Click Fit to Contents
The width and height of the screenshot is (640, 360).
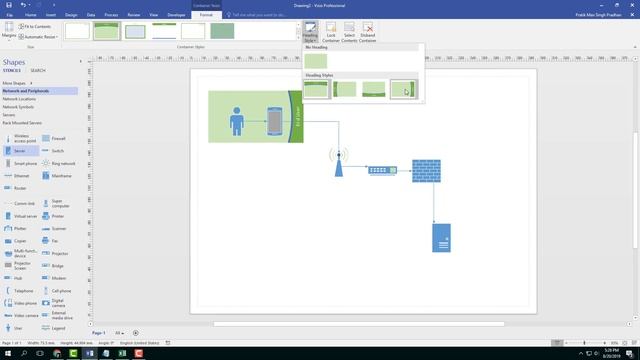(x=35, y=27)
